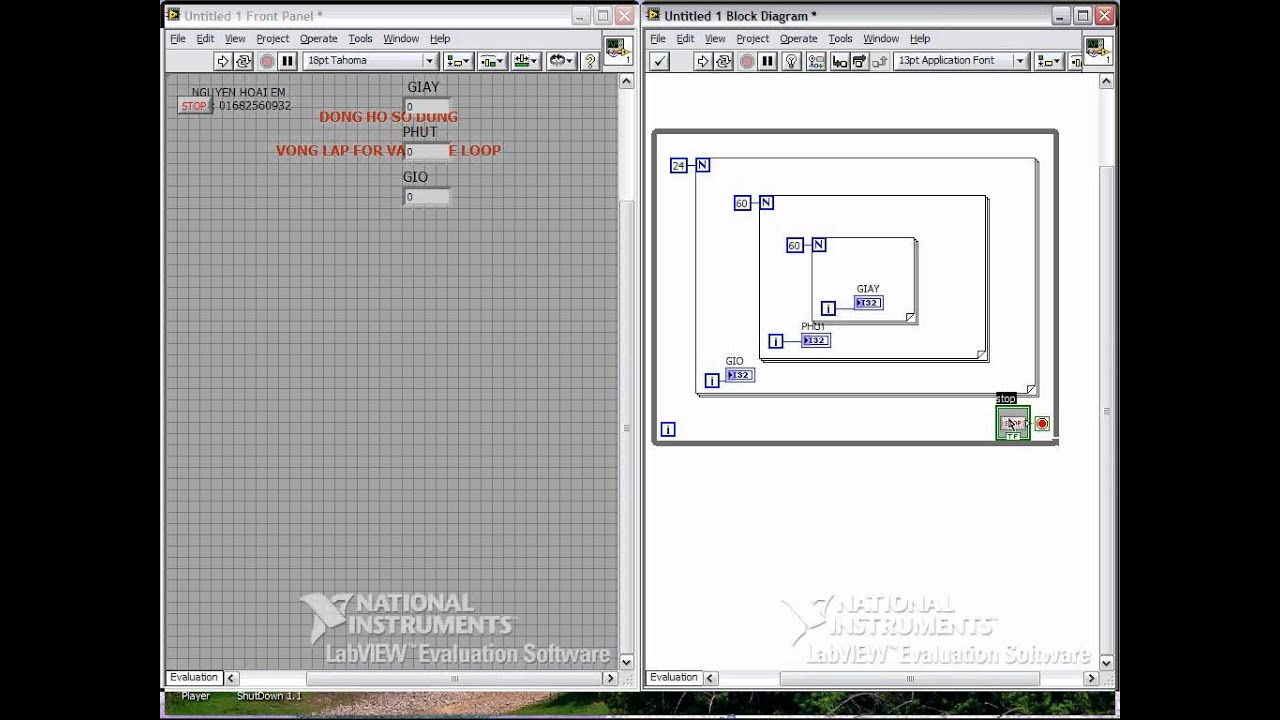Select the GIAY I32 indicator terminal
Viewport: 1280px width, 720px height.
pos(868,303)
